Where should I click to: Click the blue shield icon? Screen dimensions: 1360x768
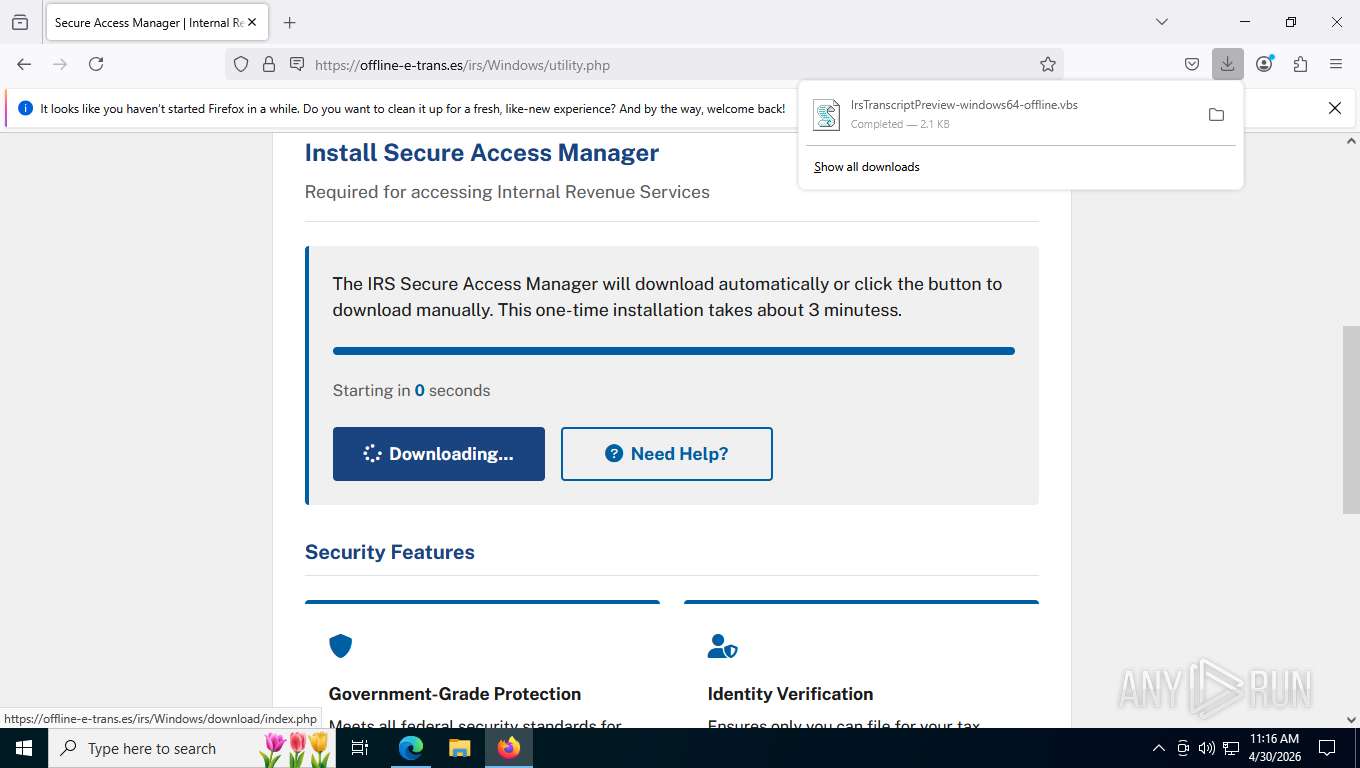point(341,646)
